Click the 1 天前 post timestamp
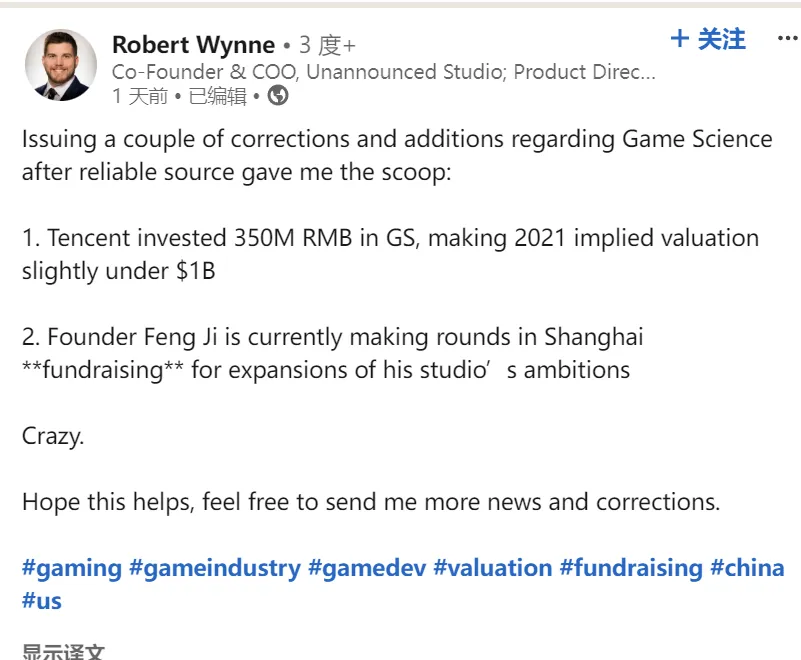 [x=140, y=96]
